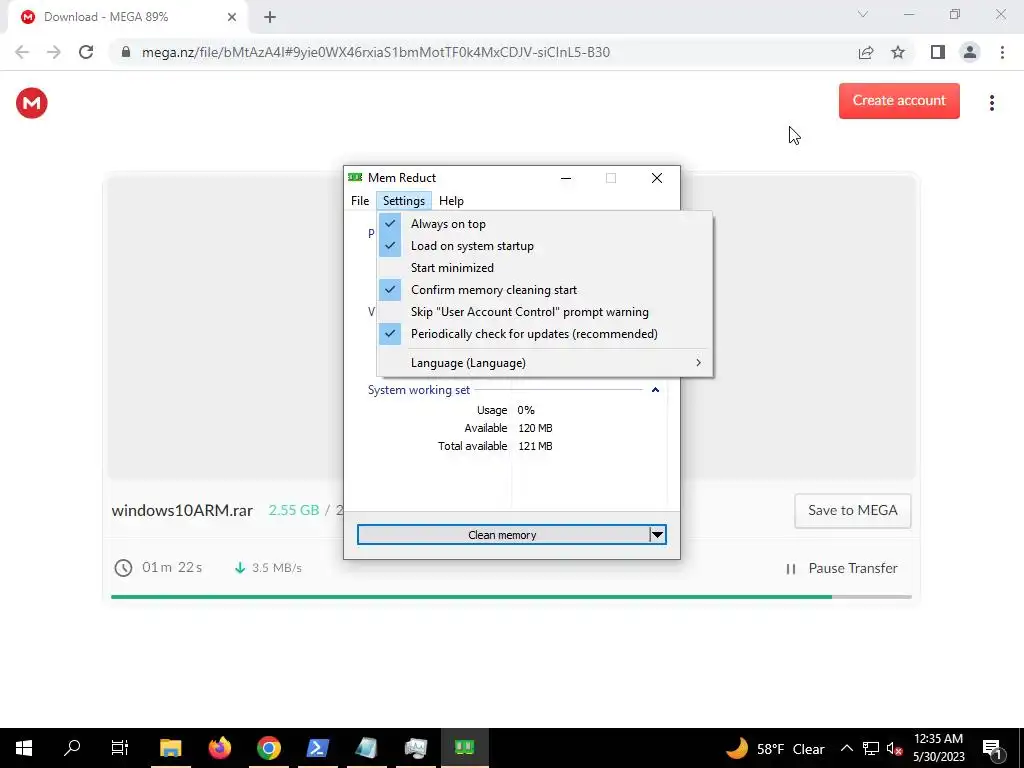
Task: Click the MEGA logo icon
Action: tap(31, 103)
